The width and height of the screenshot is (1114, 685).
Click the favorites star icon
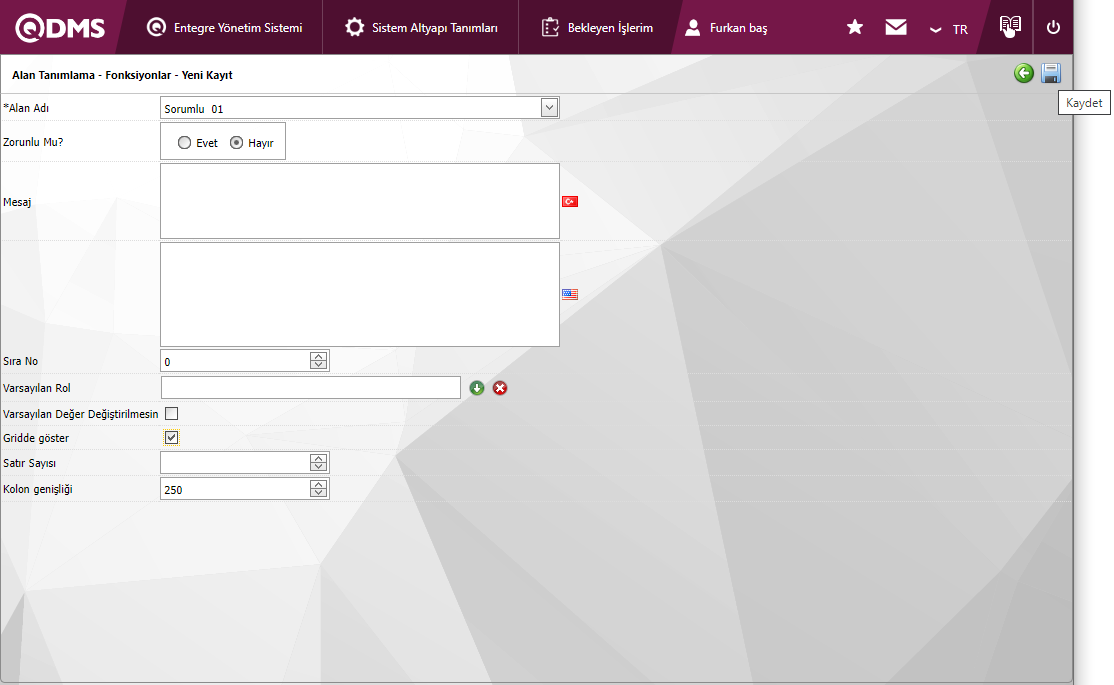855,27
